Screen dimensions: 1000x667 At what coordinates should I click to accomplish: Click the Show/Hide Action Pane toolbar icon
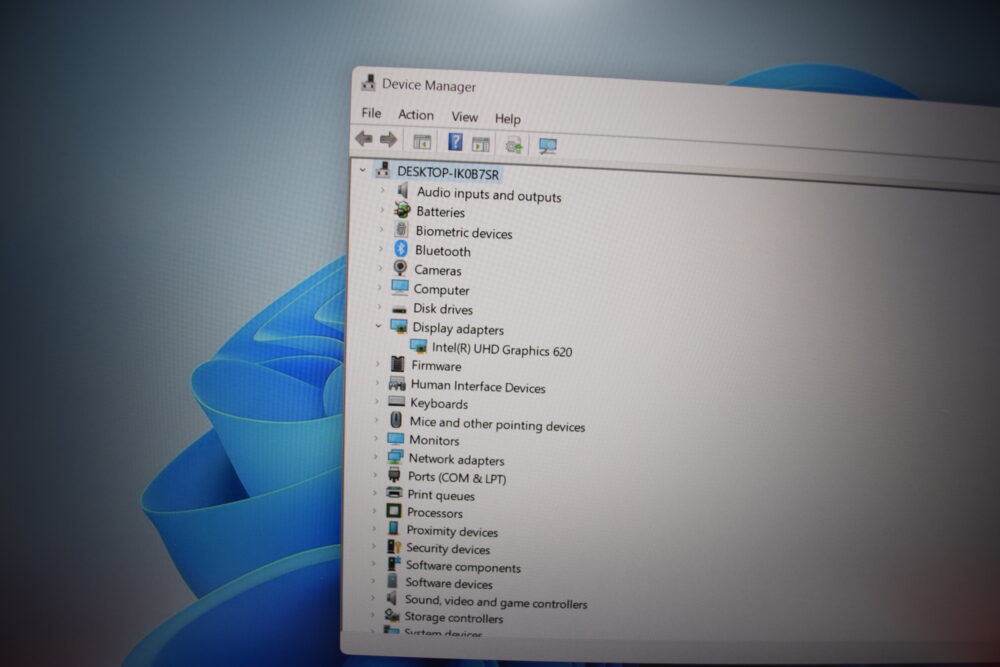point(481,144)
